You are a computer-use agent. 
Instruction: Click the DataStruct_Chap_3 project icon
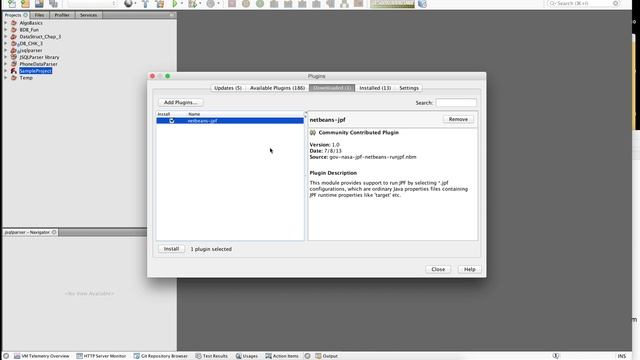point(14,37)
